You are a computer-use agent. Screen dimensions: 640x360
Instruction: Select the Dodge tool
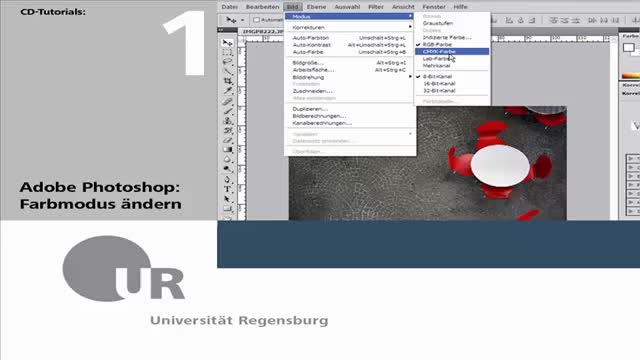click(227, 169)
